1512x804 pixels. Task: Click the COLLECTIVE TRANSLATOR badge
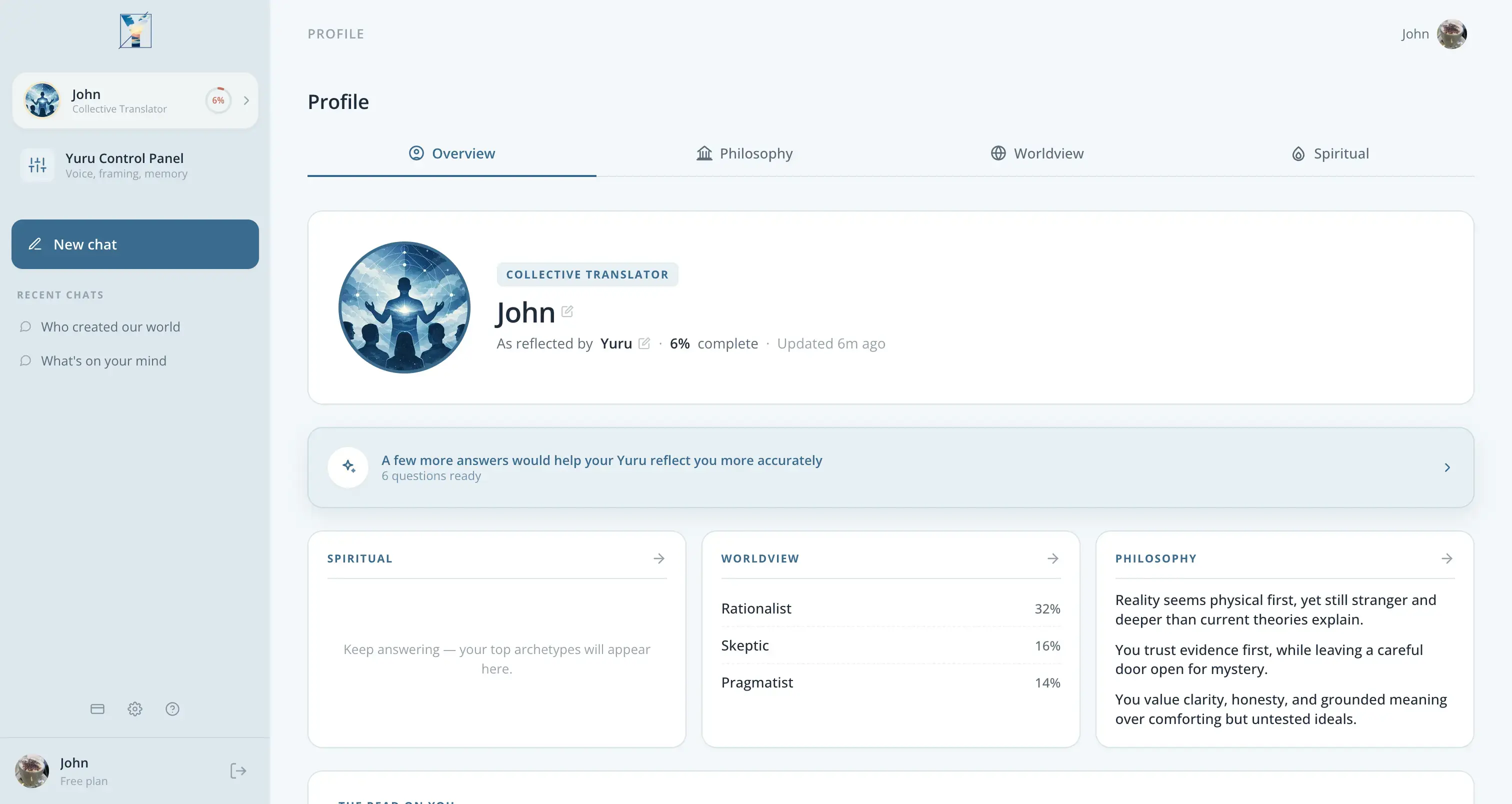click(x=587, y=274)
